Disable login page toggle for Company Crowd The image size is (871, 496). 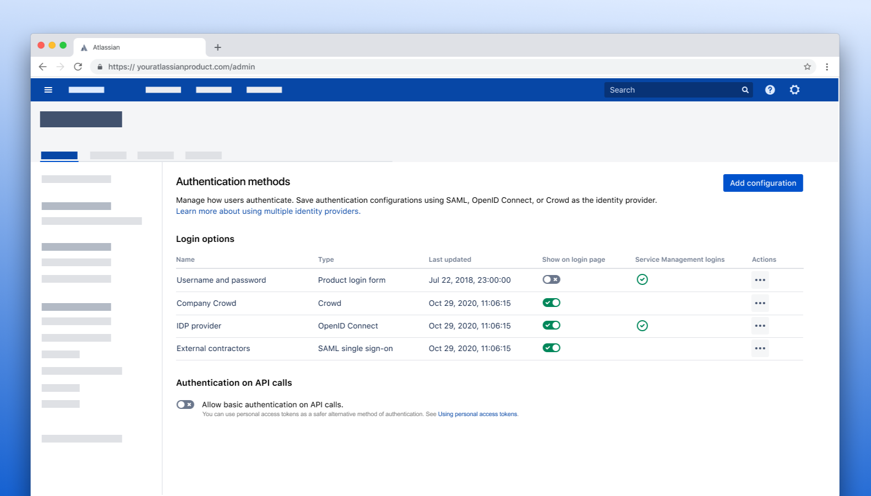551,302
